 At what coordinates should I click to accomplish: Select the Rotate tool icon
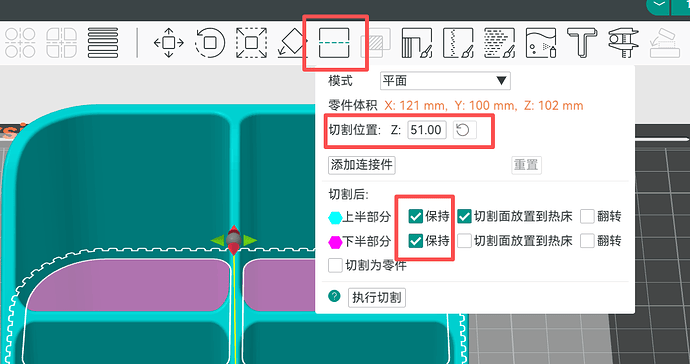(x=210, y=43)
